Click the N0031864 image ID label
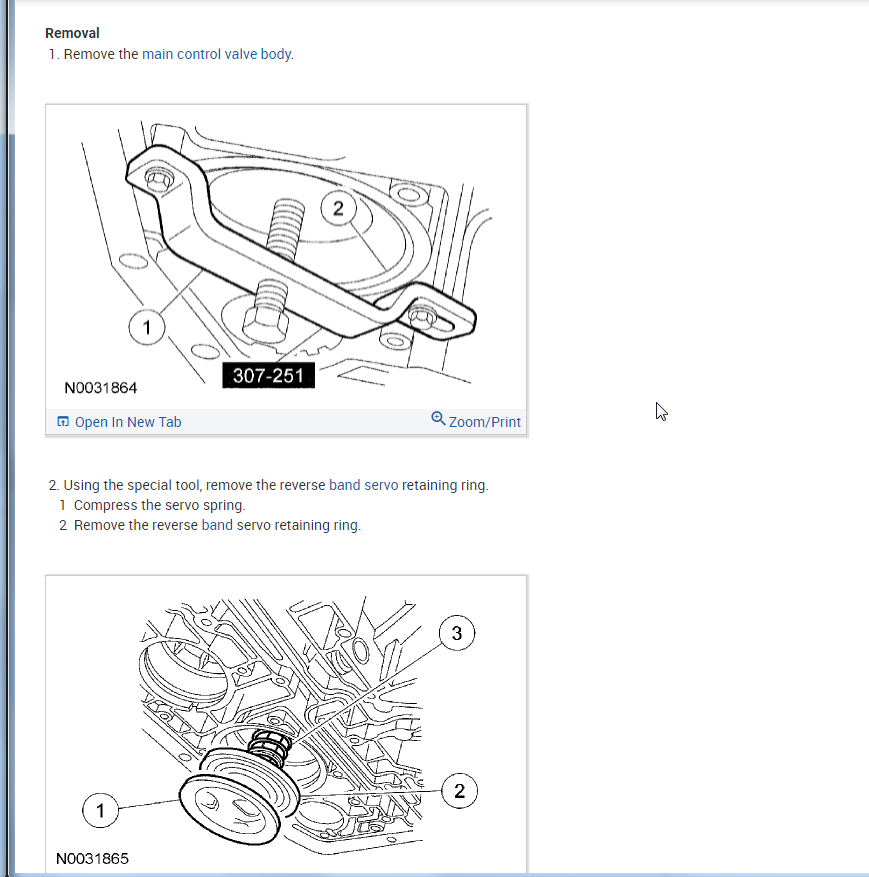869x877 pixels. pyautogui.click(x=101, y=388)
